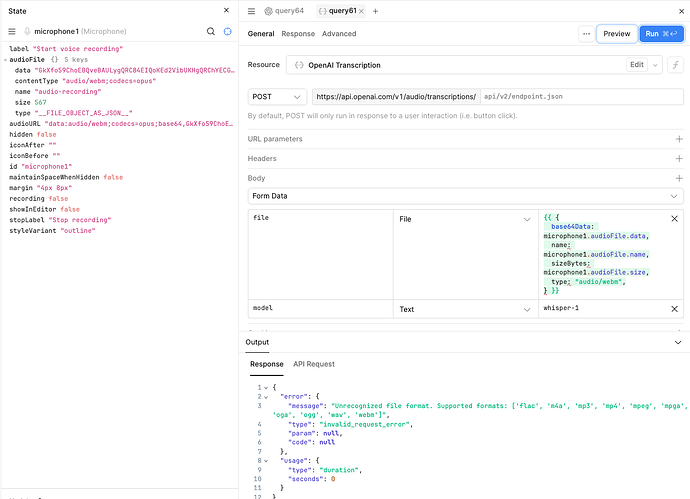Click the Preview button

pyautogui.click(x=617, y=34)
